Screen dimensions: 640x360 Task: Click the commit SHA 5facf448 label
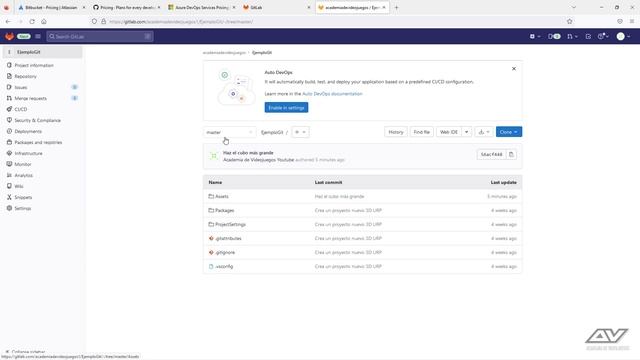[x=491, y=154]
